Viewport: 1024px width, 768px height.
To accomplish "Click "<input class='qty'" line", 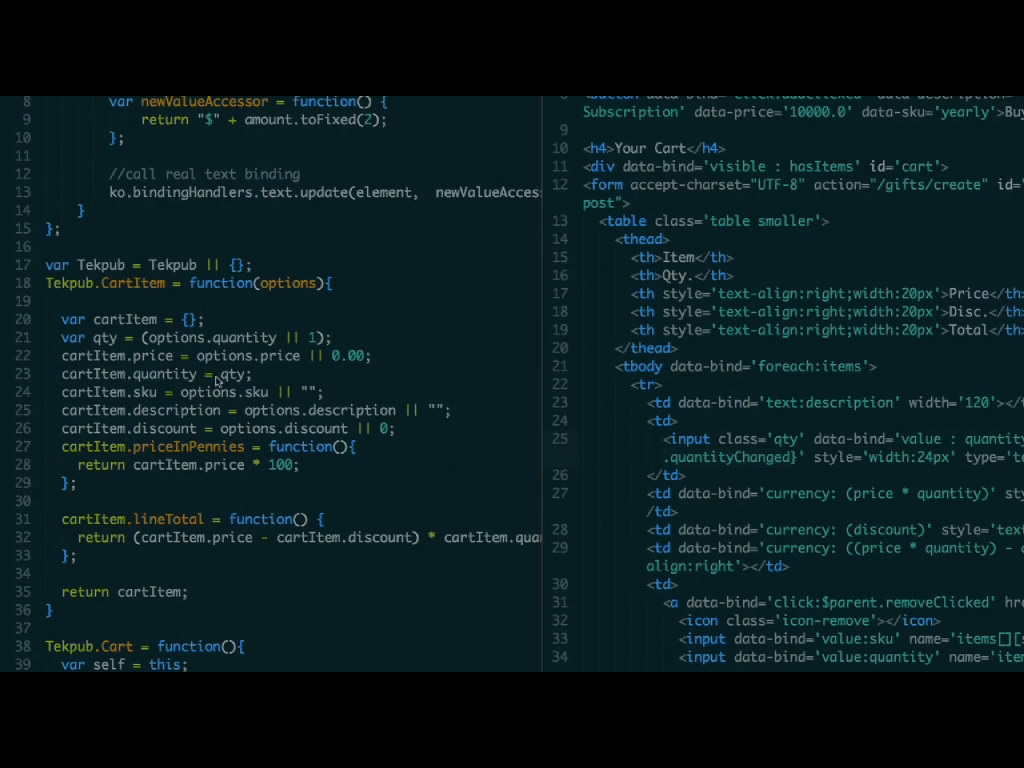I will (843, 440).
